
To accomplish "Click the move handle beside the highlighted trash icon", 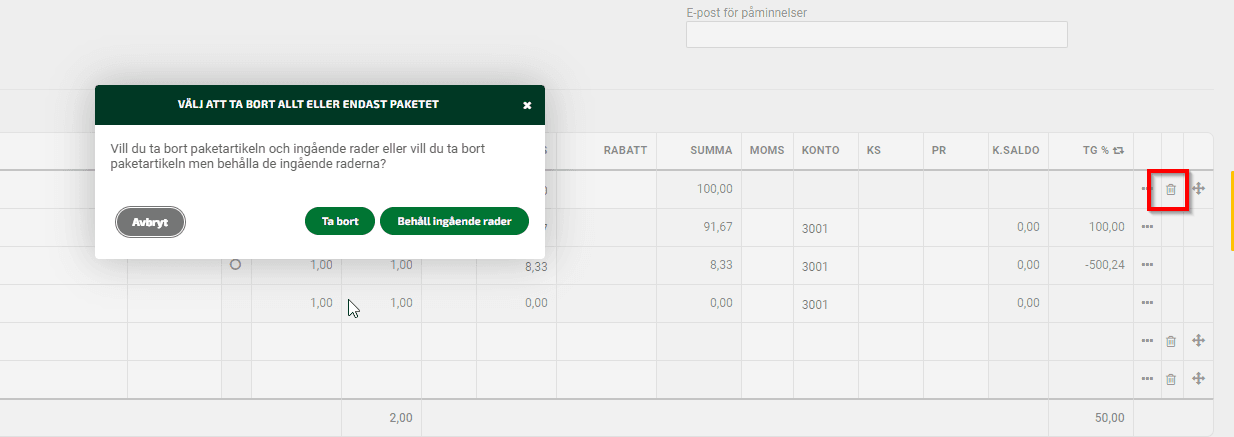I will 1198,188.
